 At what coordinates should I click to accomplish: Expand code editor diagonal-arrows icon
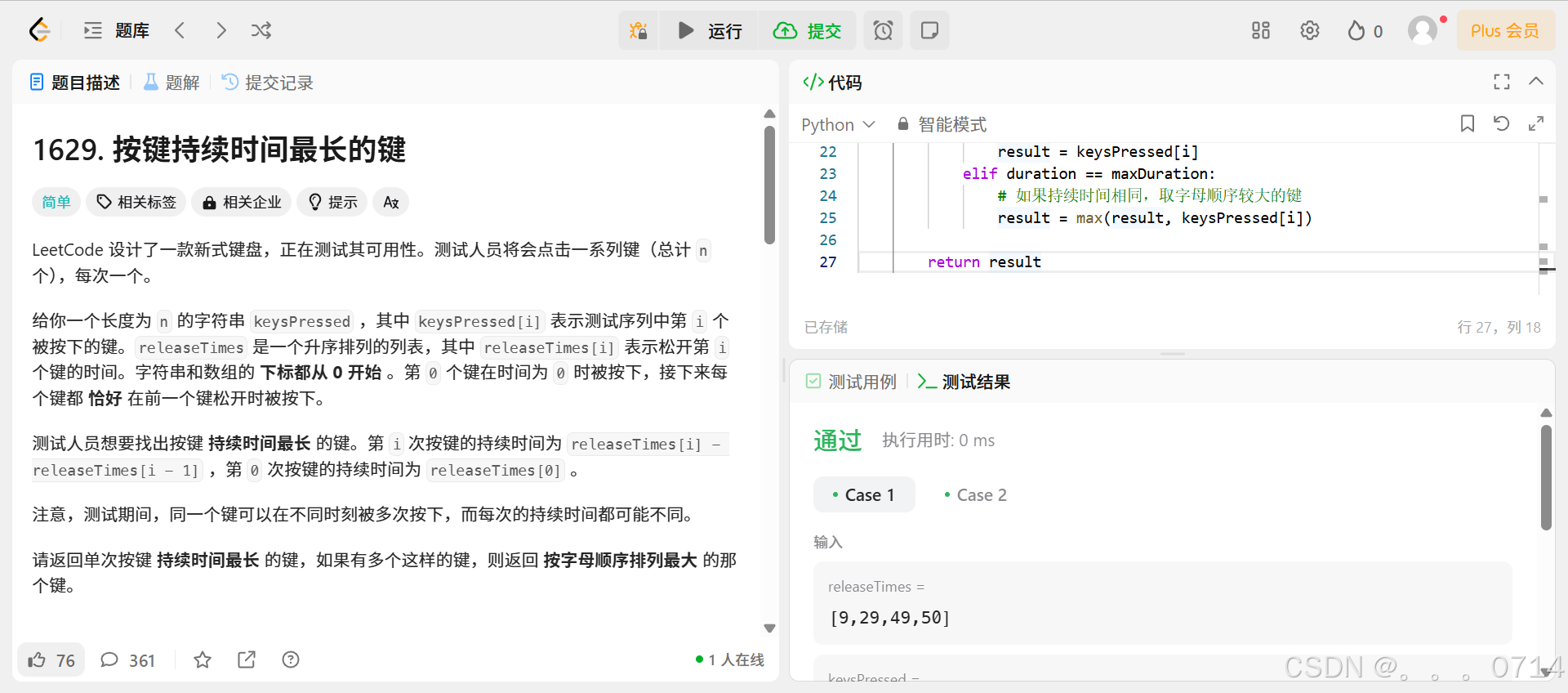(x=1536, y=123)
